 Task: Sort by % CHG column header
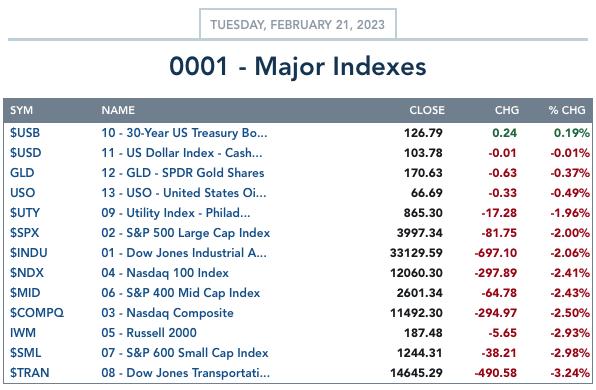[566, 110]
